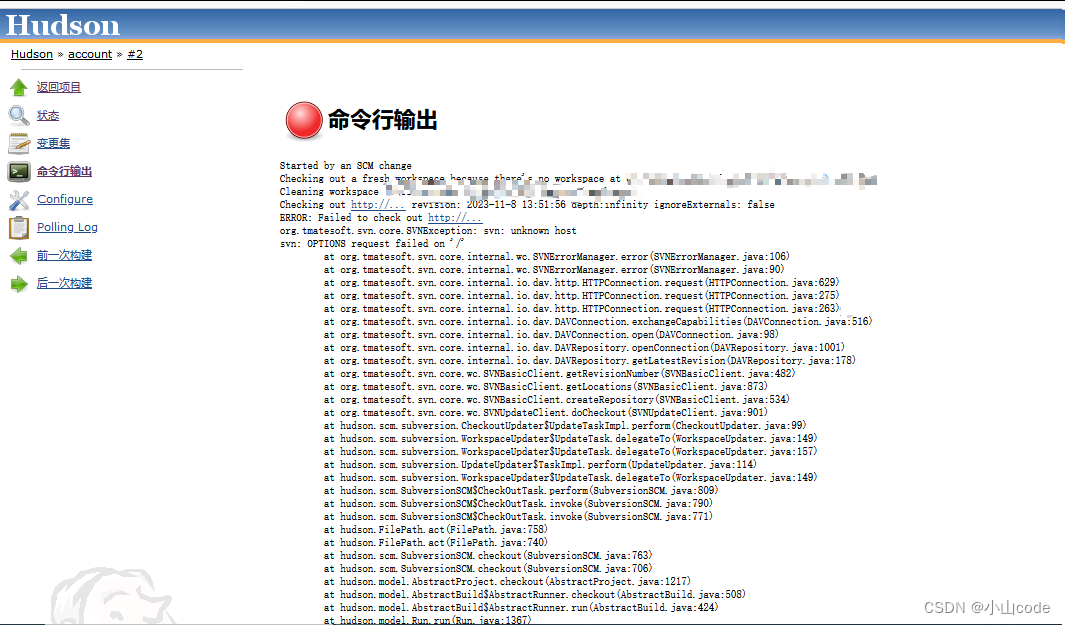Click the notepad changes icon
Image resolution: width=1065 pixels, height=625 pixels.
coord(19,143)
